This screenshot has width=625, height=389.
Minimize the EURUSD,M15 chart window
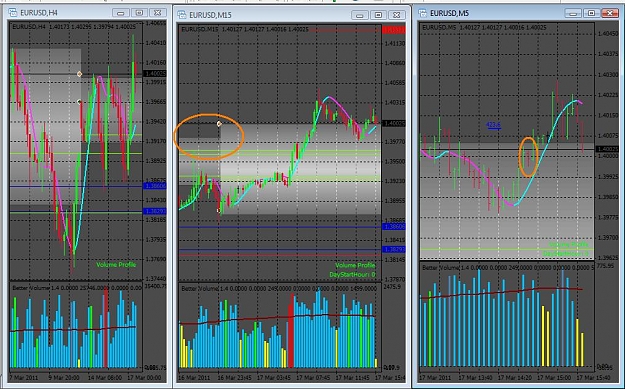(360, 16)
